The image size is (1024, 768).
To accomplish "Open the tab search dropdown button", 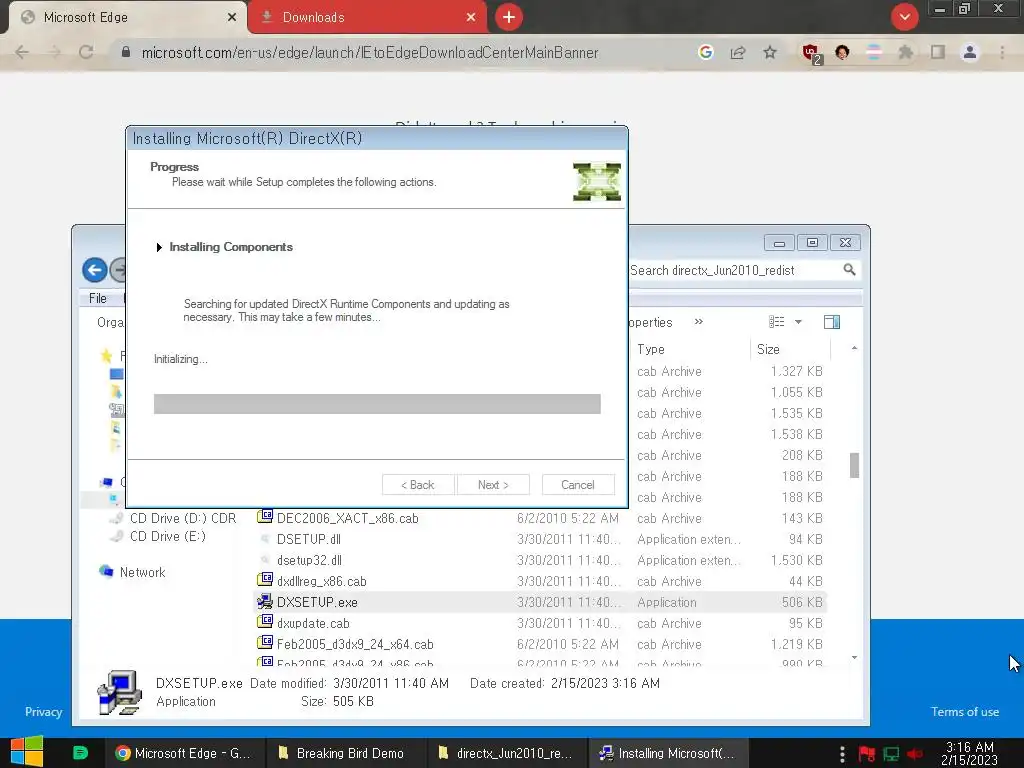I will click(904, 17).
